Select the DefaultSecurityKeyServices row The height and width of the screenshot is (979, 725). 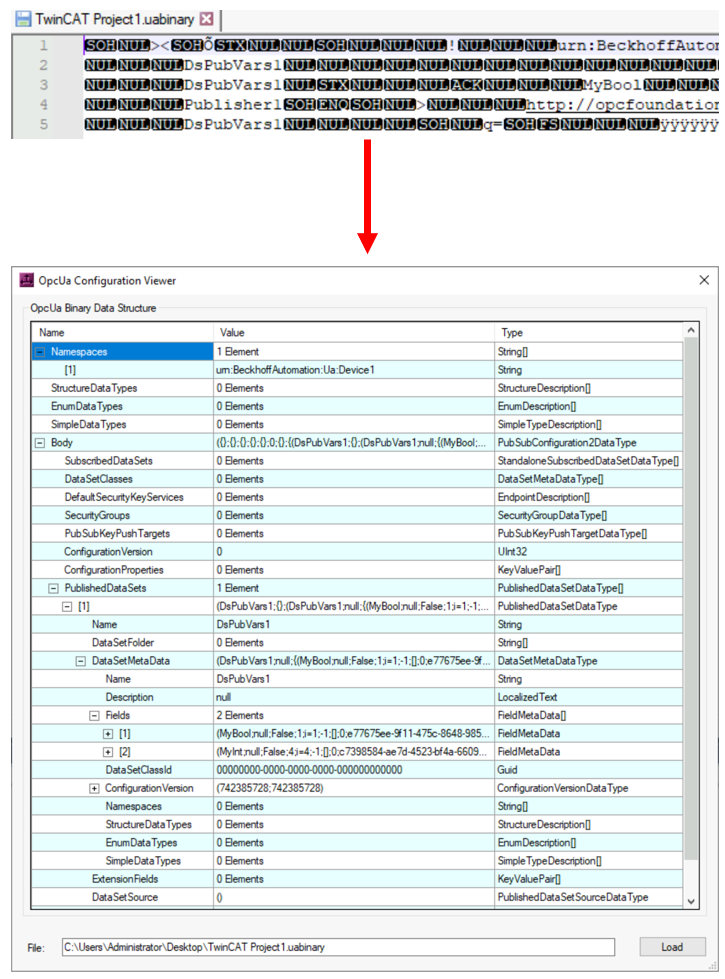coord(357,497)
